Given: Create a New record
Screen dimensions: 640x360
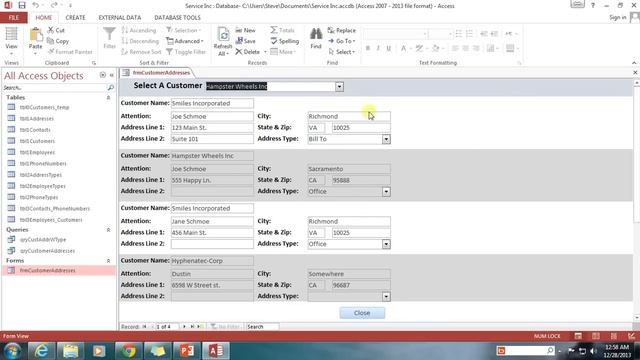Looking at the screenshot, I should point(245,30).
